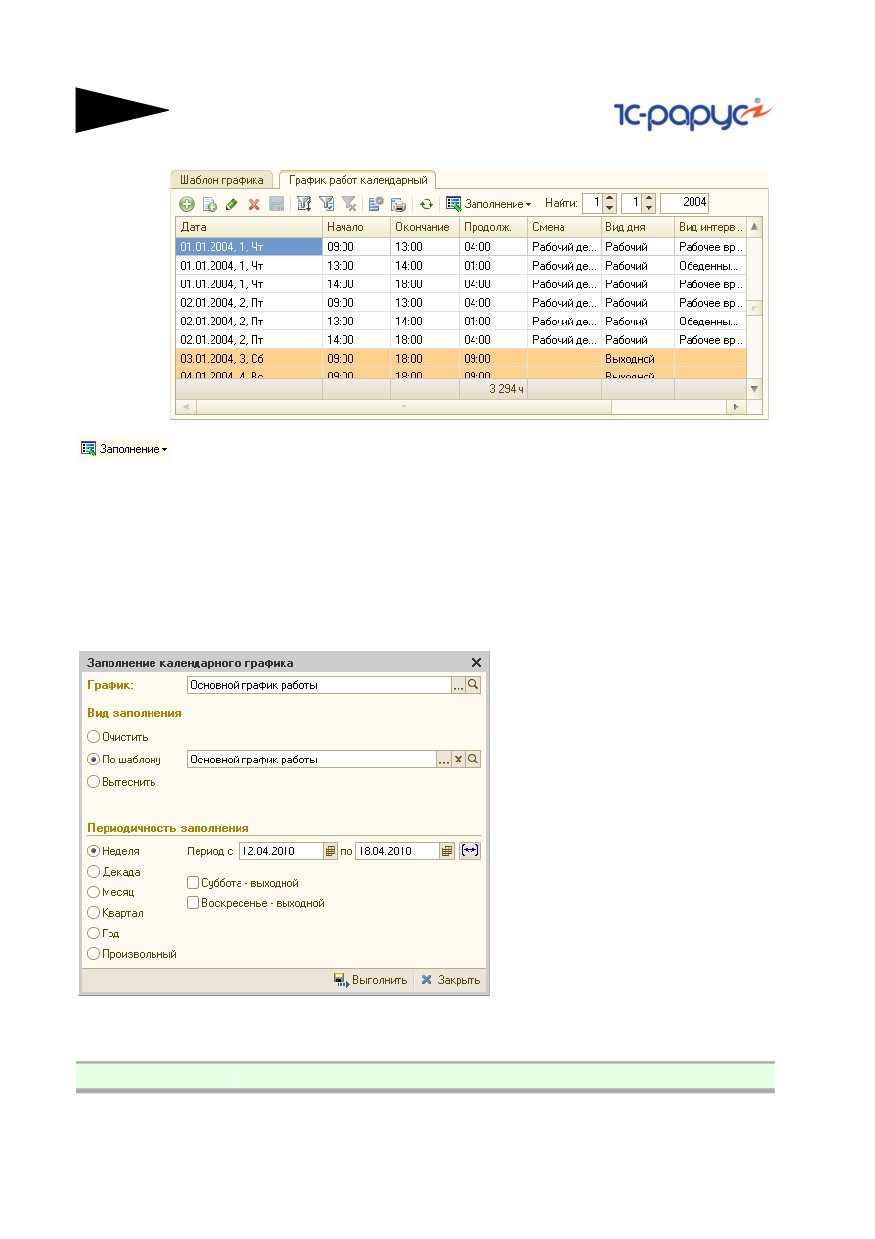Image resolution: width=875 pixels, height=1239 pixels.
Task: Select the Произвольный radio button
Action: point(94,954)
